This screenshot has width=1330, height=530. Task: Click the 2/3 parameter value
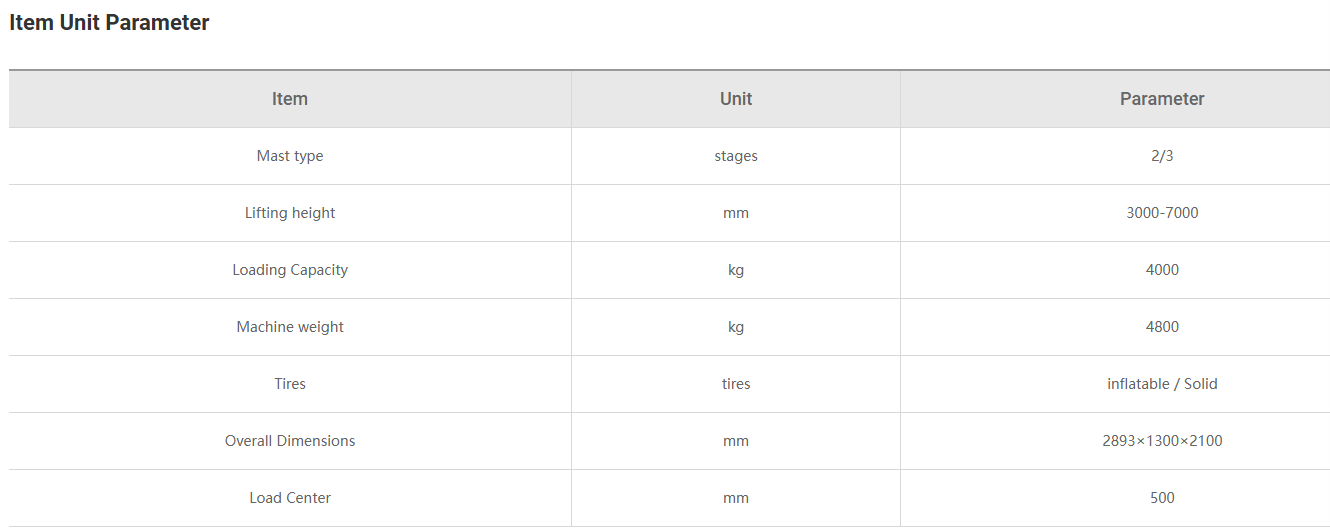click(1162, 156)
